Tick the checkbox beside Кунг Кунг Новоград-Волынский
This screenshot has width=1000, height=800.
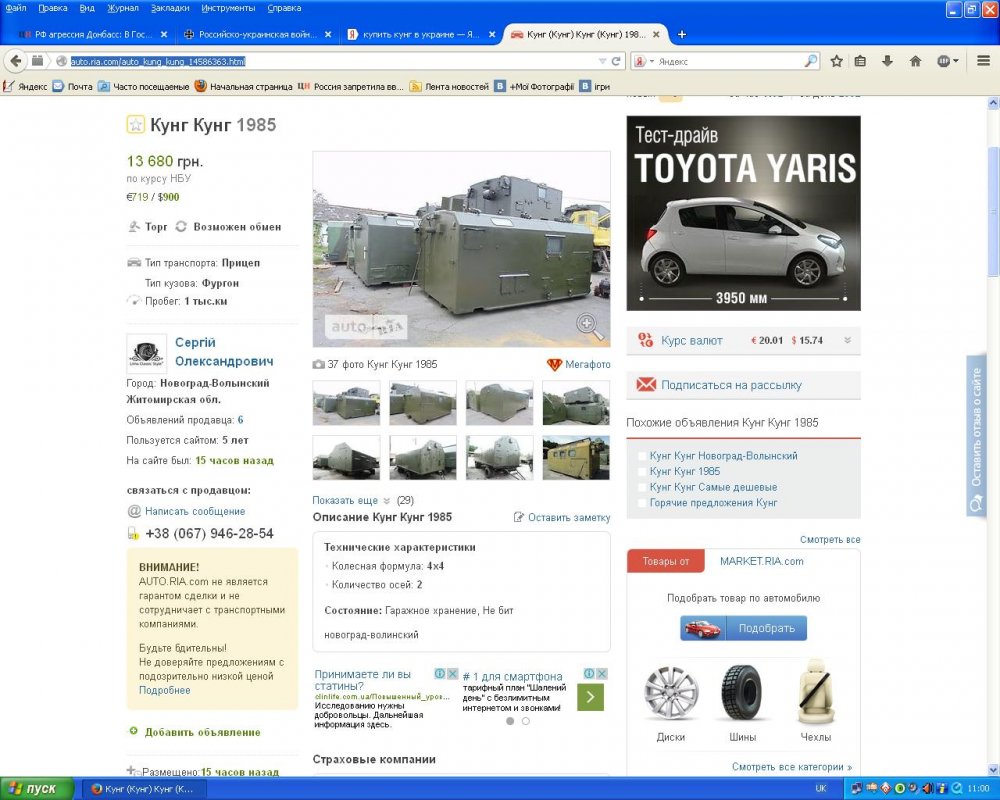point(642,456)
